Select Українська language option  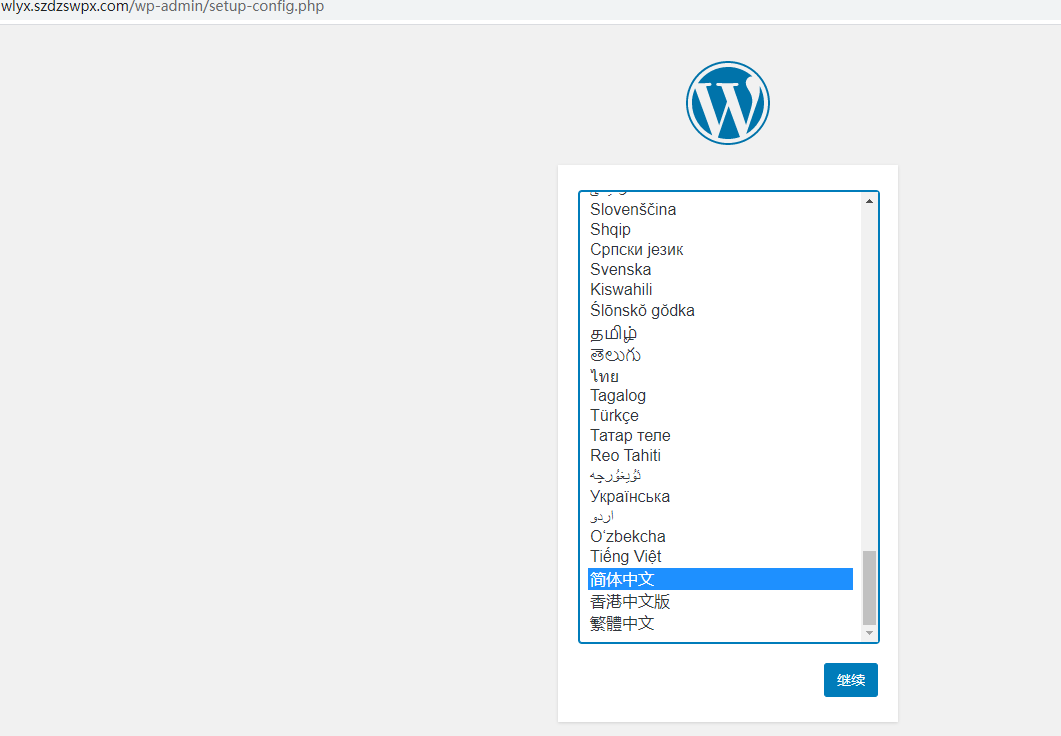[x=630, y=496]
